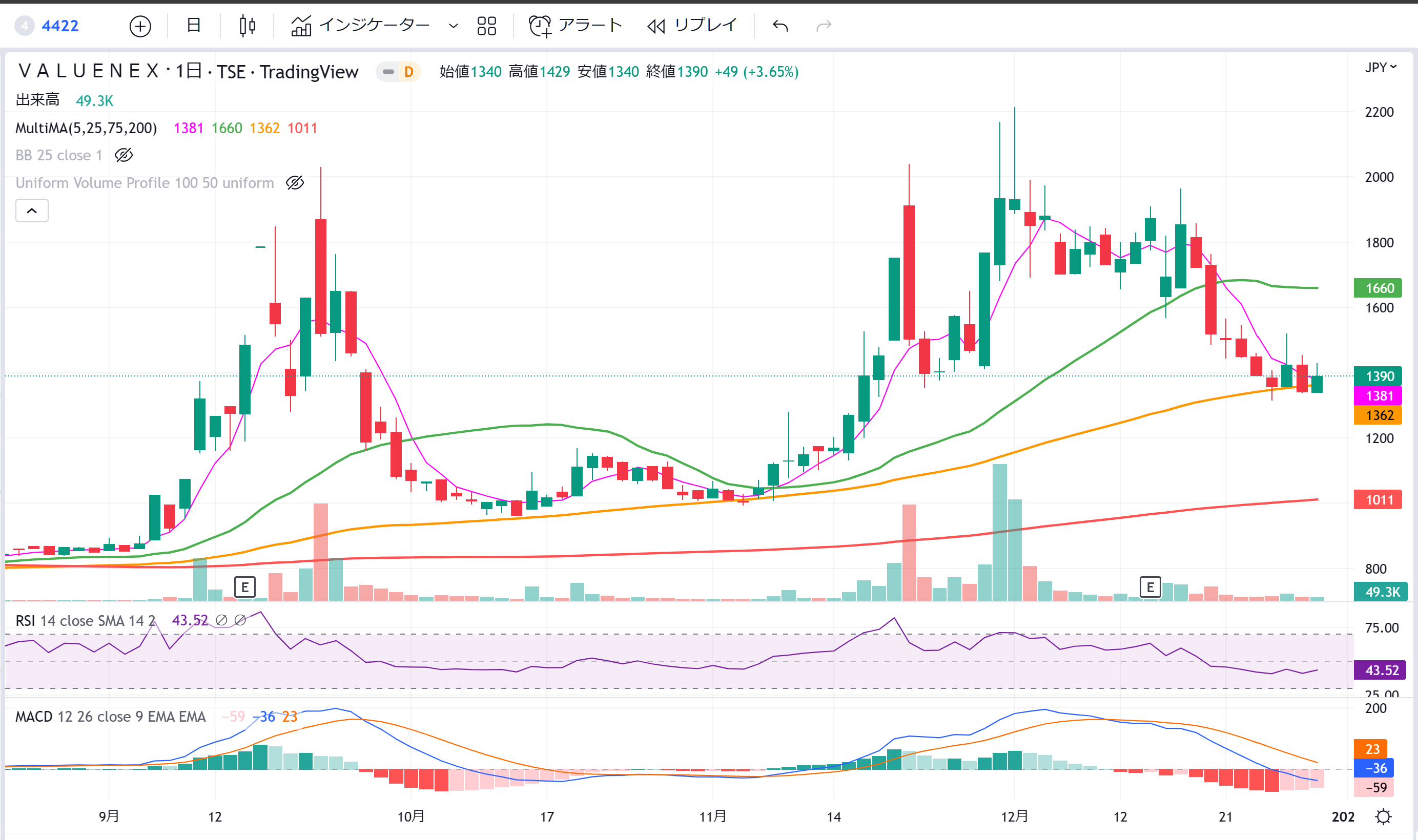Click the MultiMA value 1381 in legend
The image size is (1418, 840).
tap(189, 128)
